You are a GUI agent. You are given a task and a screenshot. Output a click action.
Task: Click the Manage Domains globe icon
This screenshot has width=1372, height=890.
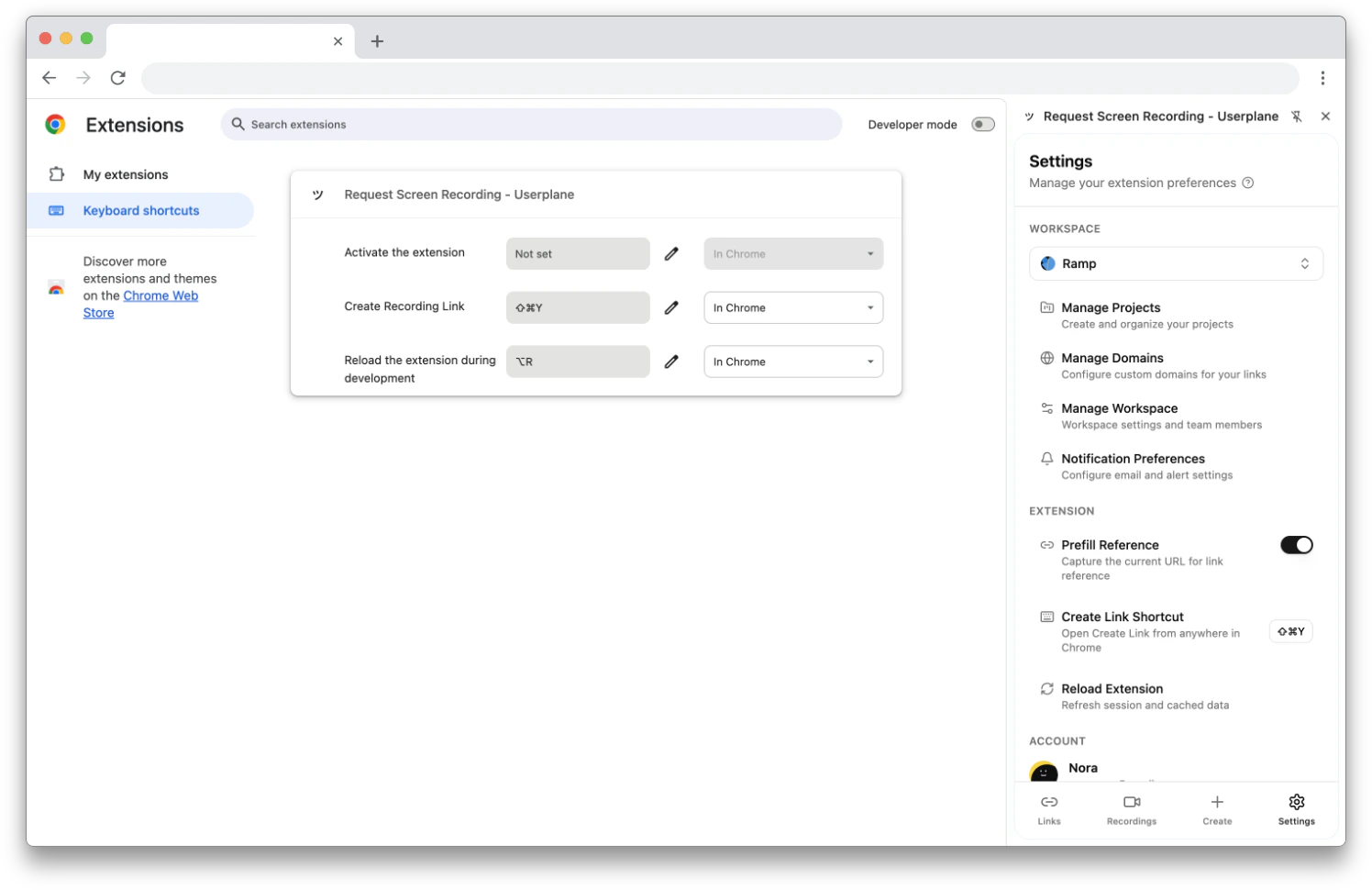[x=1046, y=358]
